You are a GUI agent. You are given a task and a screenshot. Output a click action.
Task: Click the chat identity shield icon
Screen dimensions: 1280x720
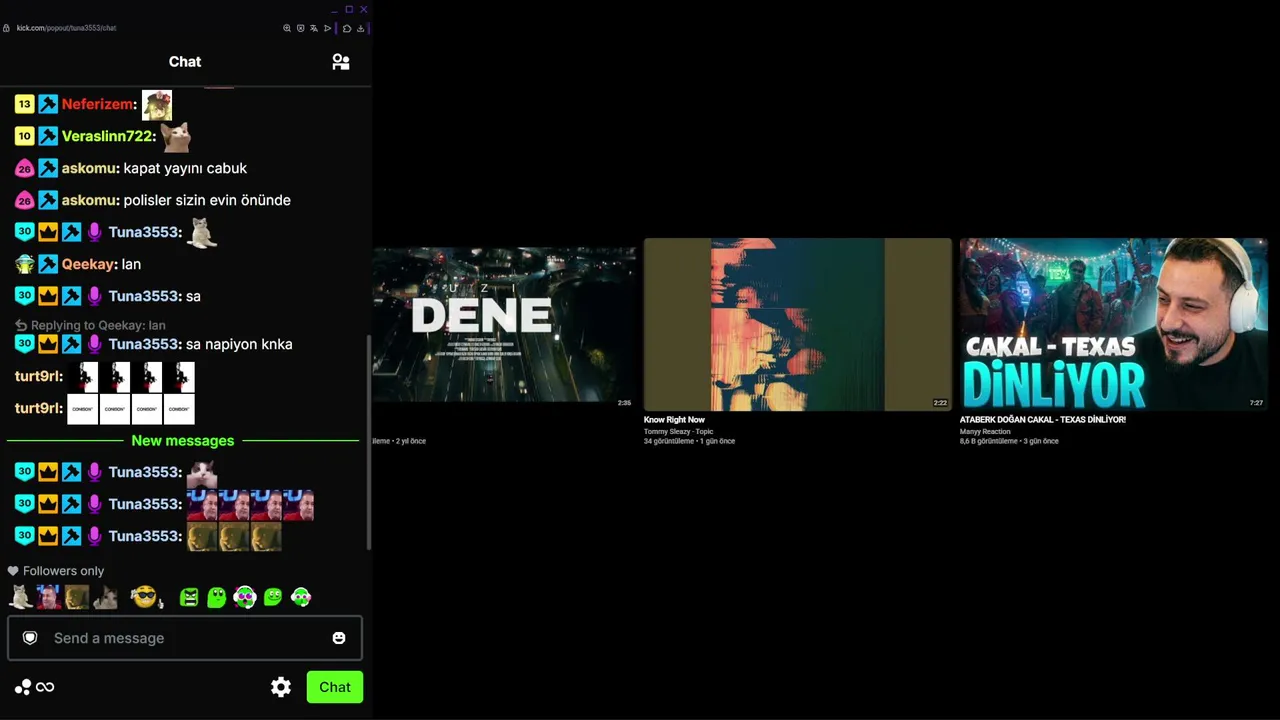coord(30,638)
